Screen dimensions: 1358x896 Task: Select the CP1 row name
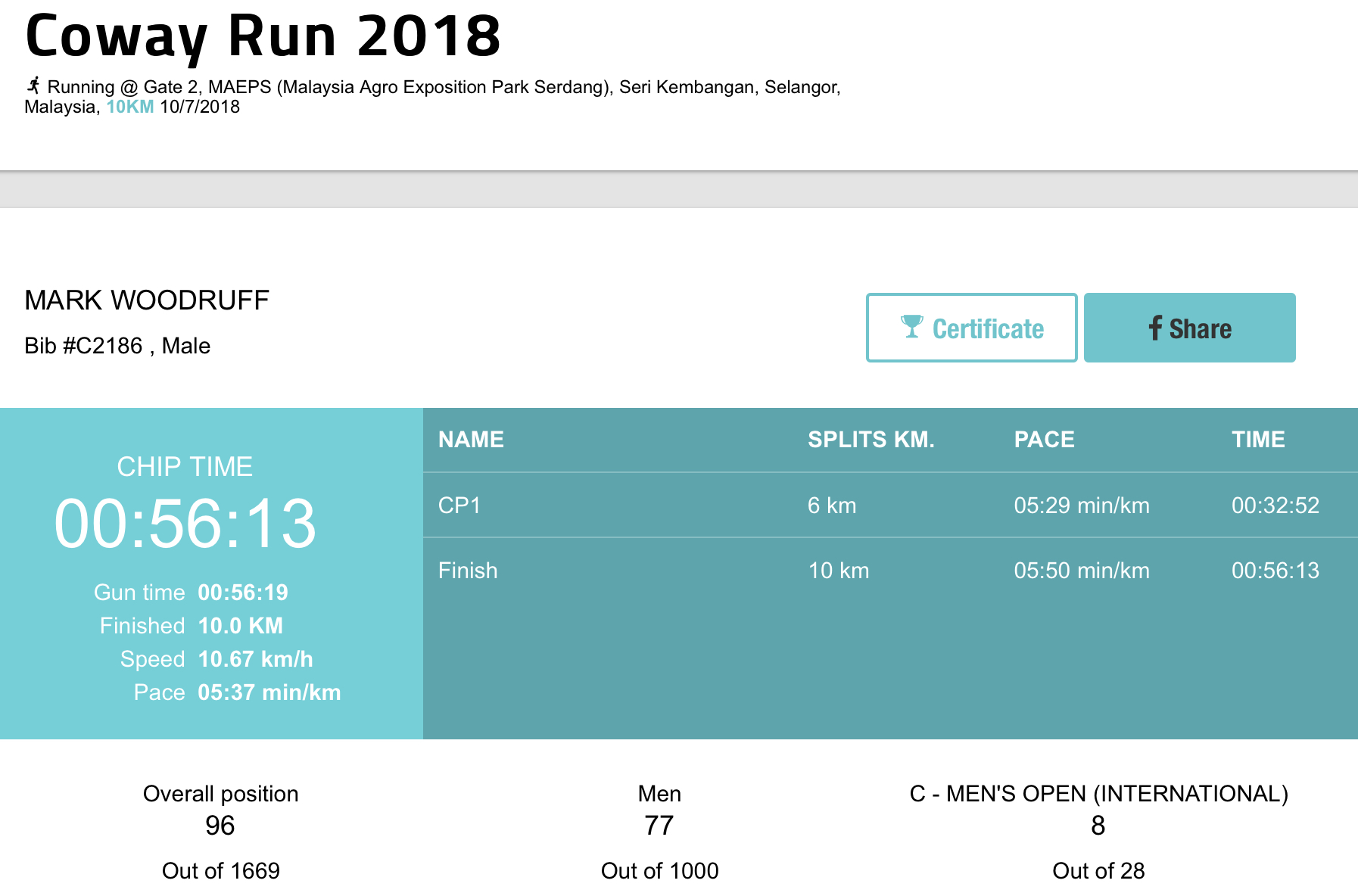(x=459, y=506)
